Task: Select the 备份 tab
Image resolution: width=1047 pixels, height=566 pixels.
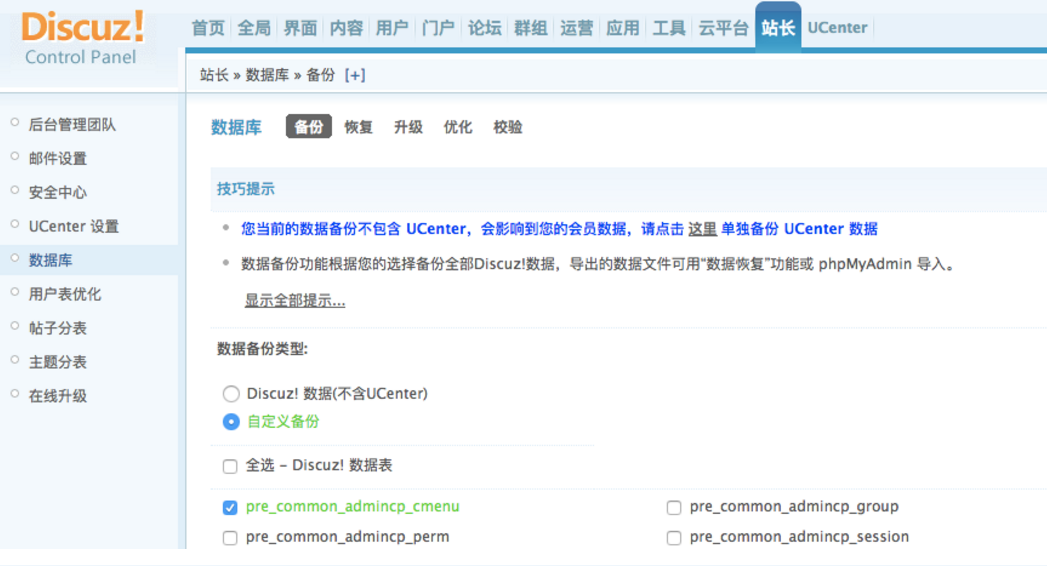Action: (308, 127)
